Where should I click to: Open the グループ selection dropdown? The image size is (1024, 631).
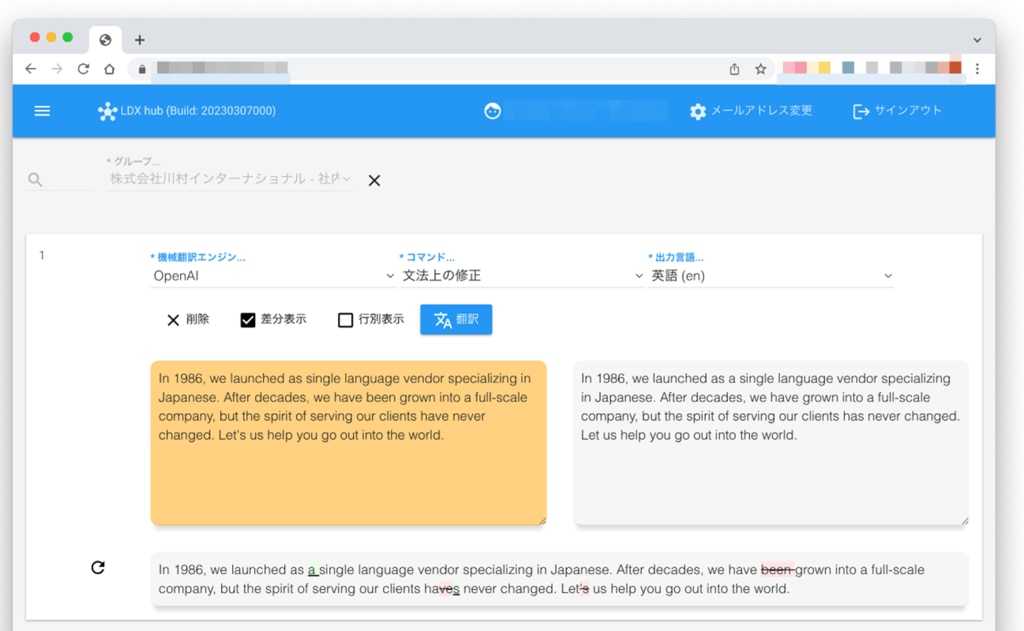230,179
